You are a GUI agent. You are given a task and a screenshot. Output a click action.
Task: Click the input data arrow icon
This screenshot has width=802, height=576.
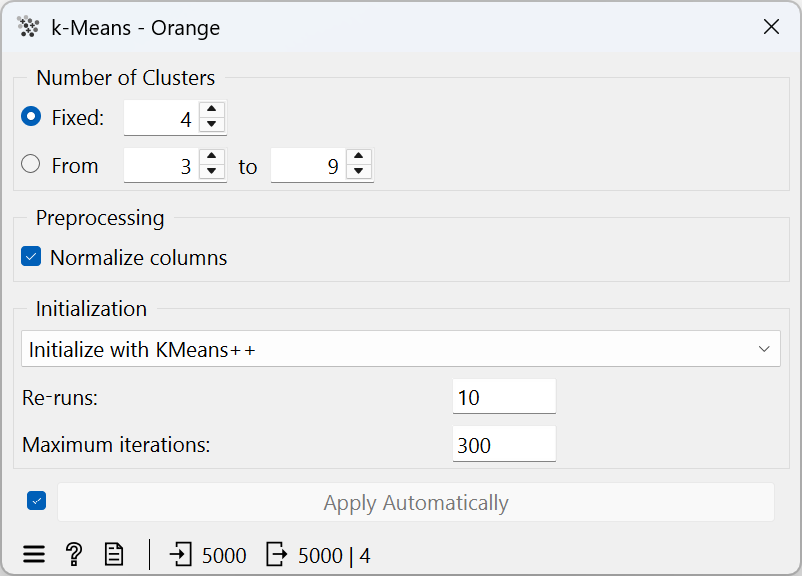click(180, 555)
